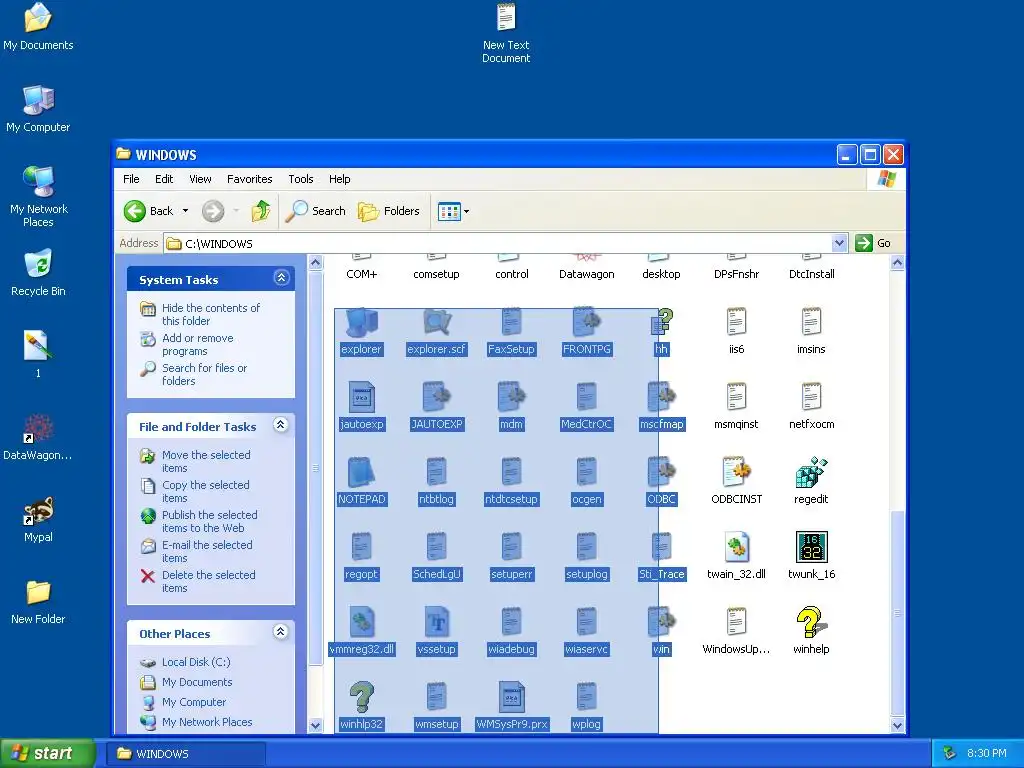Open the Edit menu
This screenshot has height=768, width=1024.
click(x=164, y=179)
